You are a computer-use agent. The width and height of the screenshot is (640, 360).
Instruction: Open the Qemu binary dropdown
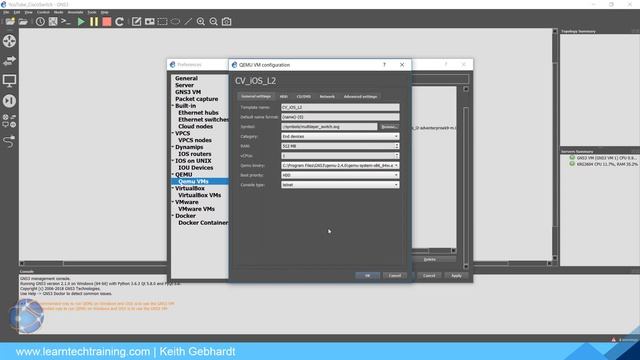click(340, 166)
